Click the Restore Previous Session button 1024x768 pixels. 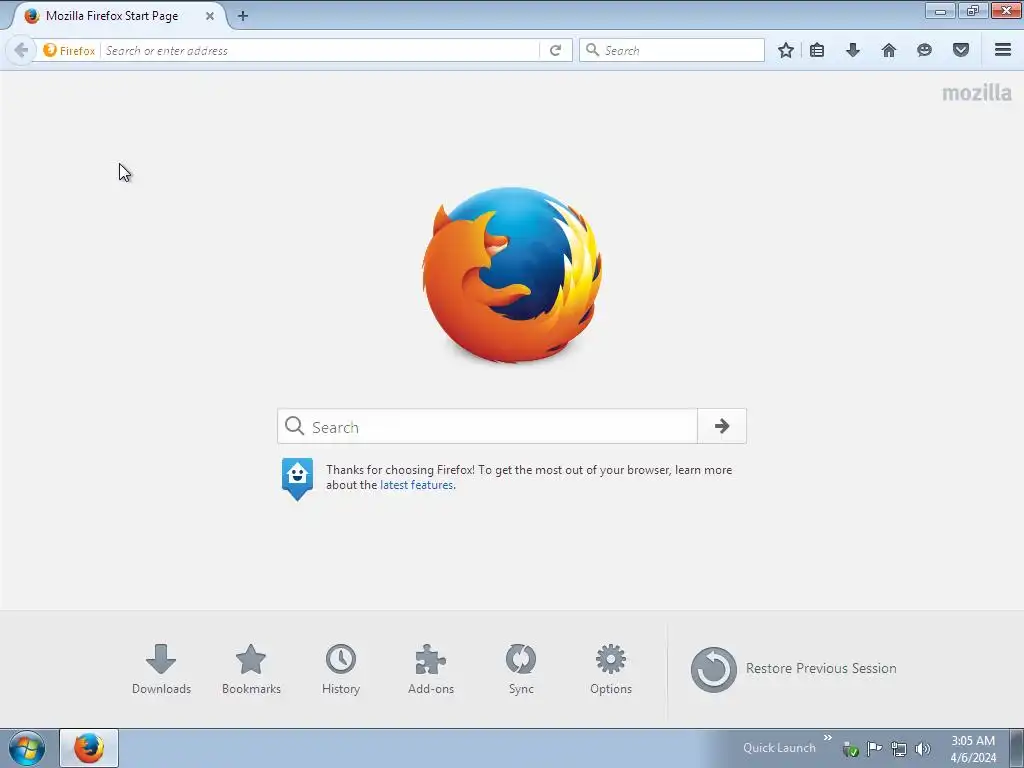[793, 669]
